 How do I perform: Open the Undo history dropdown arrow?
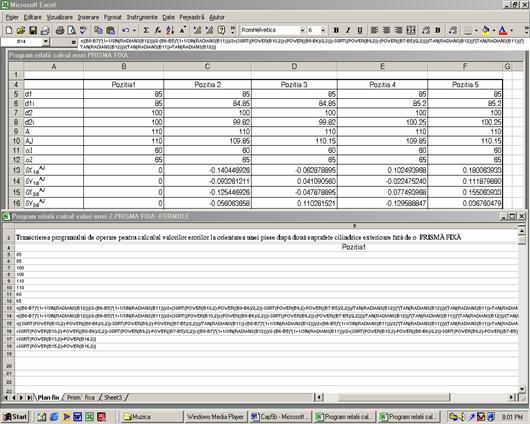click(134, 30)
